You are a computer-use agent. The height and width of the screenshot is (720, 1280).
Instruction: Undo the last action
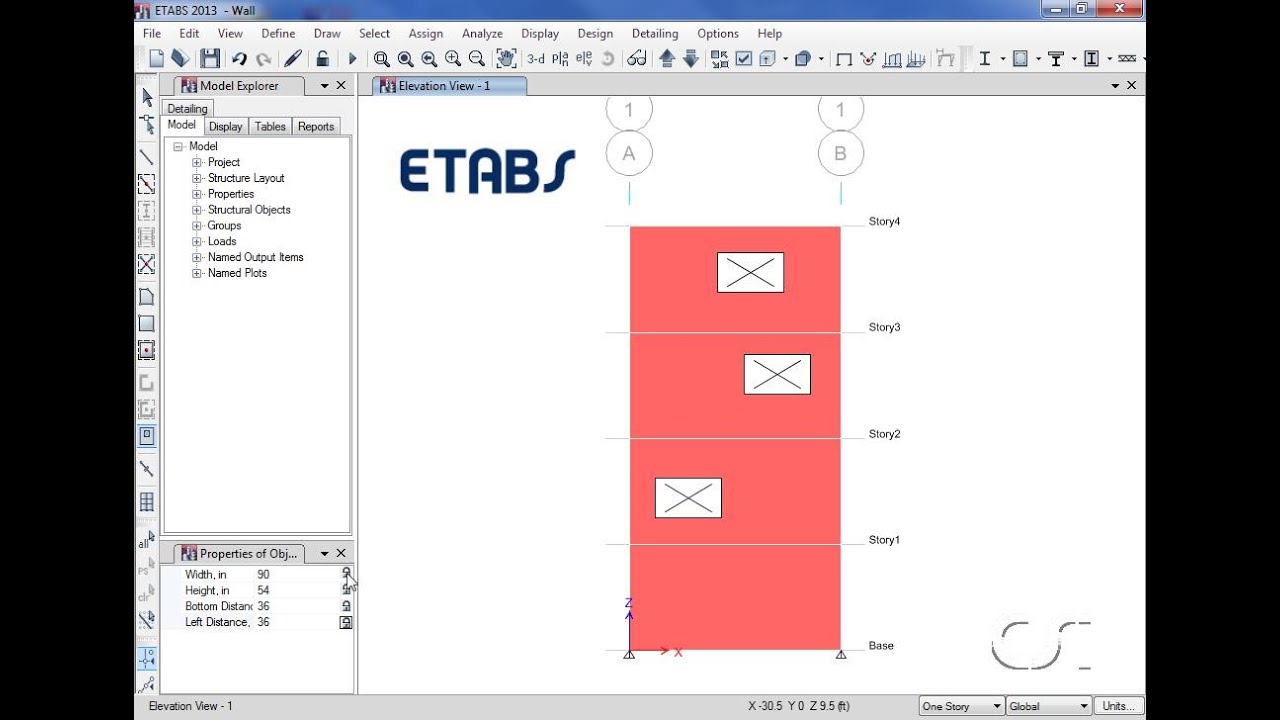(239, 59)
